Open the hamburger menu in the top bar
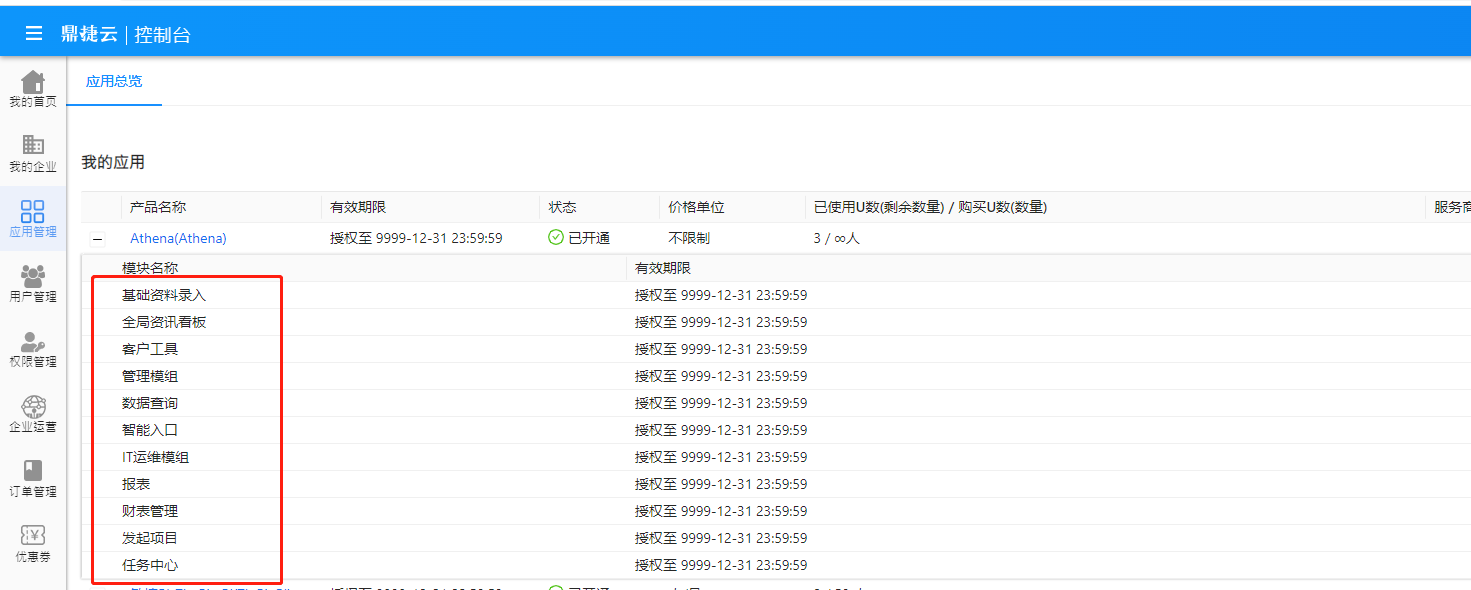The image size is (1471, 590). pyautogui.click(x=34, y=33)
